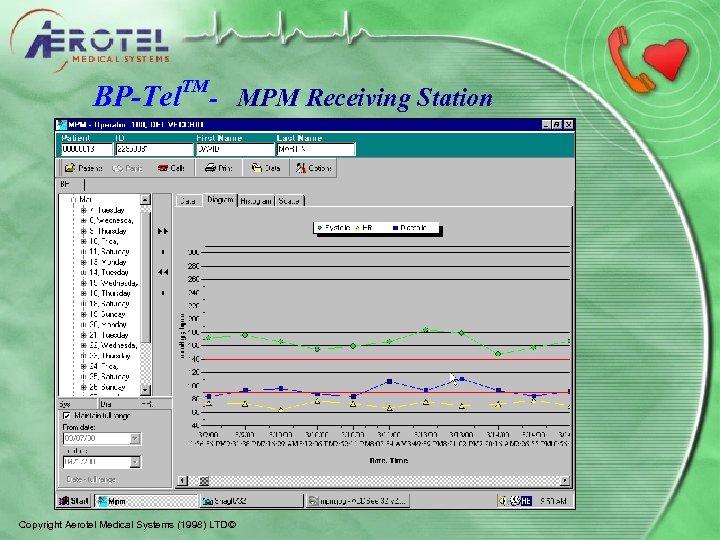
Task: Expand the 21, Tuesday tree node
Action: [x=84, y=335]
